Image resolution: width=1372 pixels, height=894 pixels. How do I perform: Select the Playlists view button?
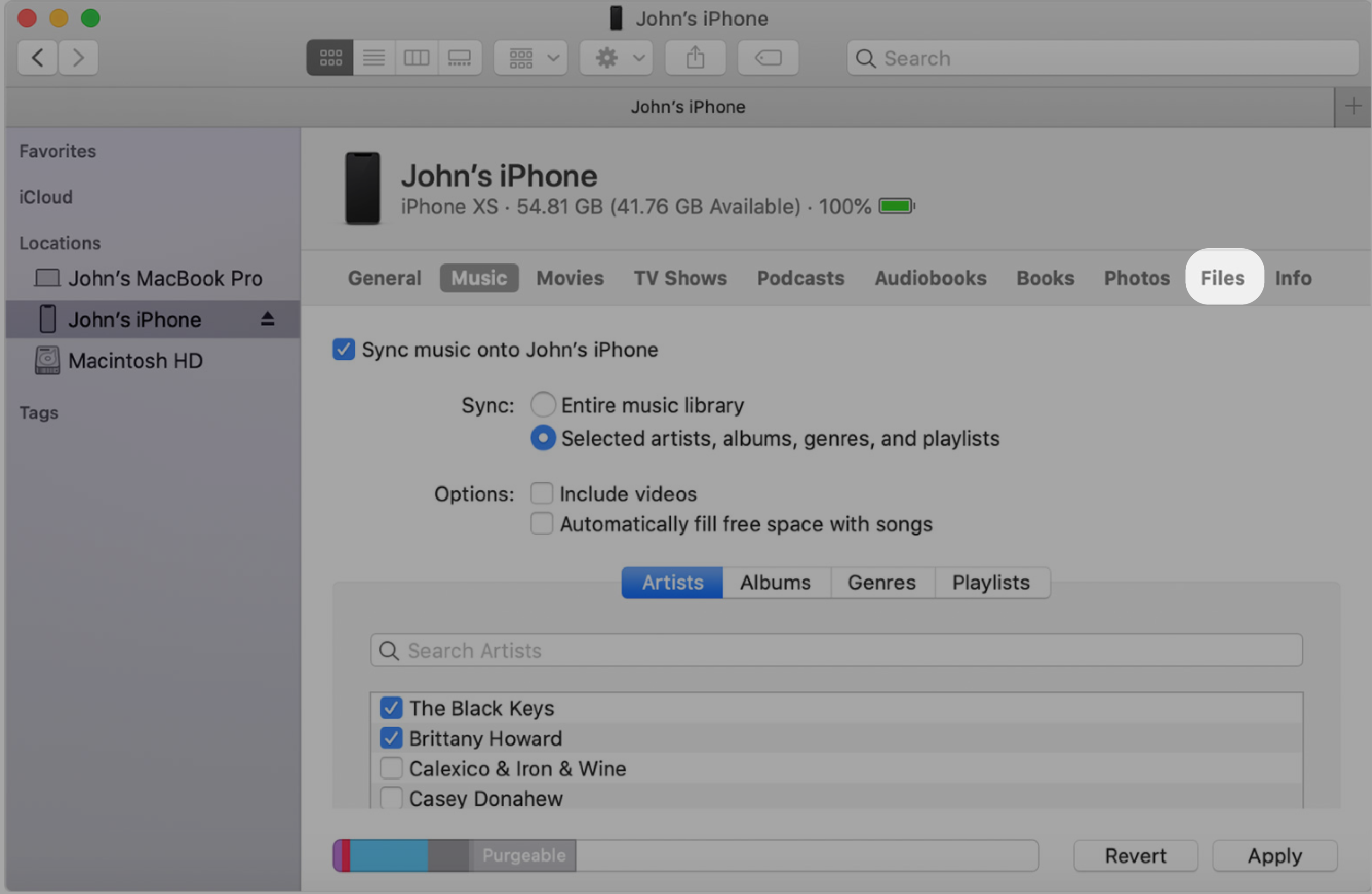990,581
